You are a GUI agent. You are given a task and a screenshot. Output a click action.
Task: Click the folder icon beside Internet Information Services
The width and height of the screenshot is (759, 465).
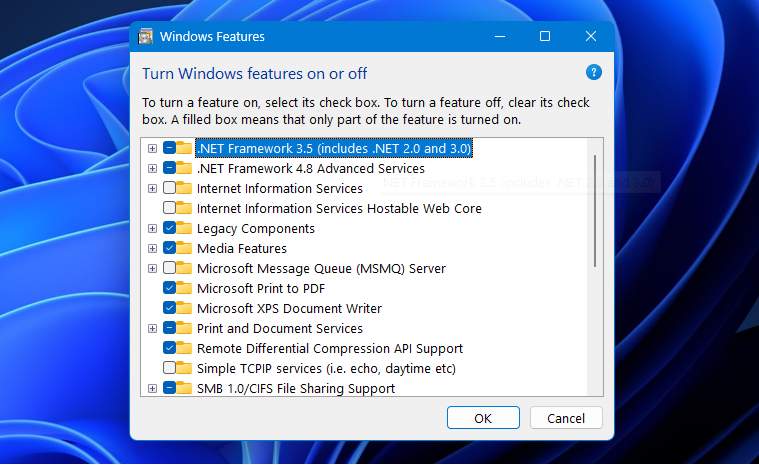pyautogui.click(x=184, y=188)
